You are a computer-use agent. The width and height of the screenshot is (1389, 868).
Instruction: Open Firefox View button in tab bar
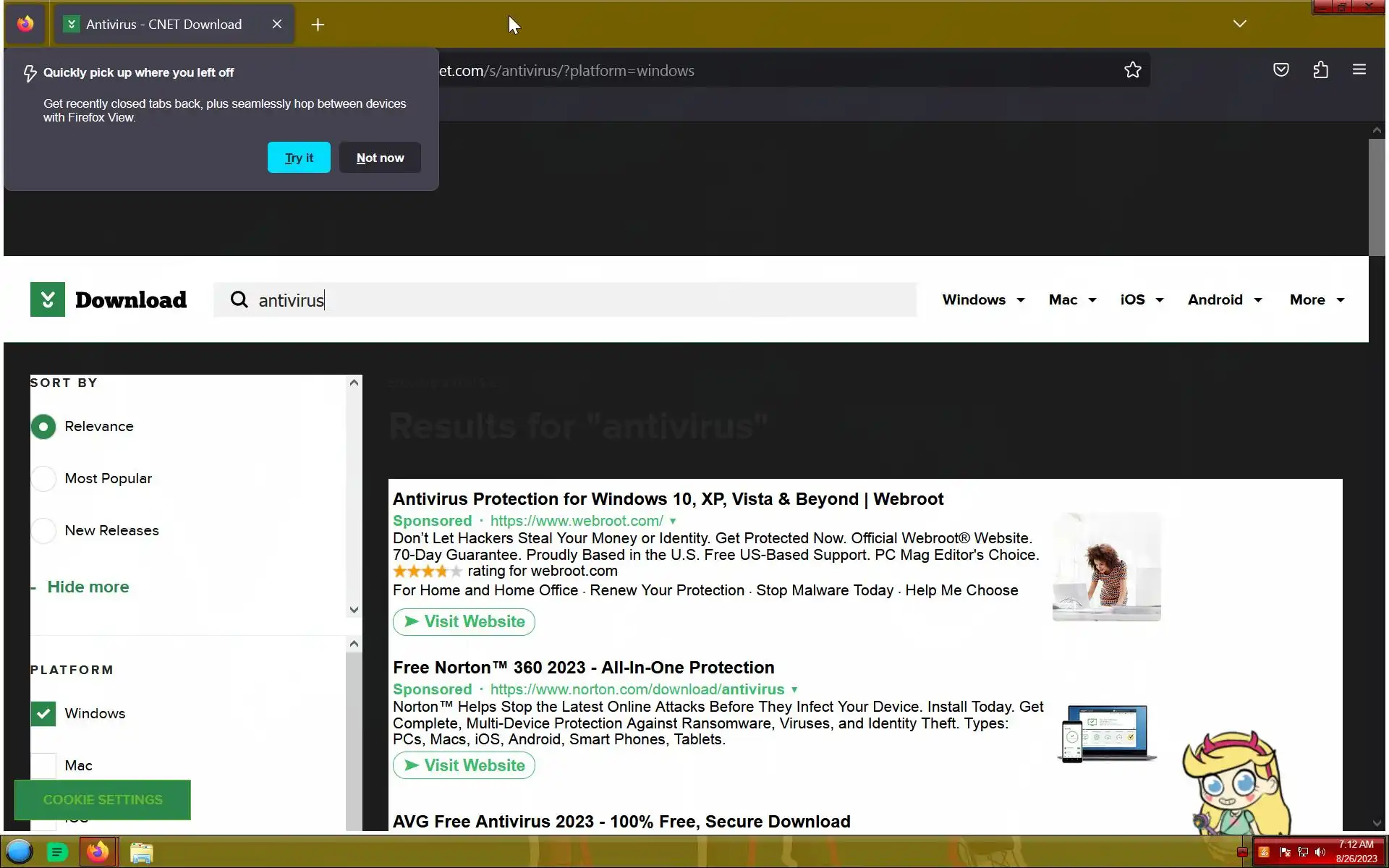tap(25, 24)
